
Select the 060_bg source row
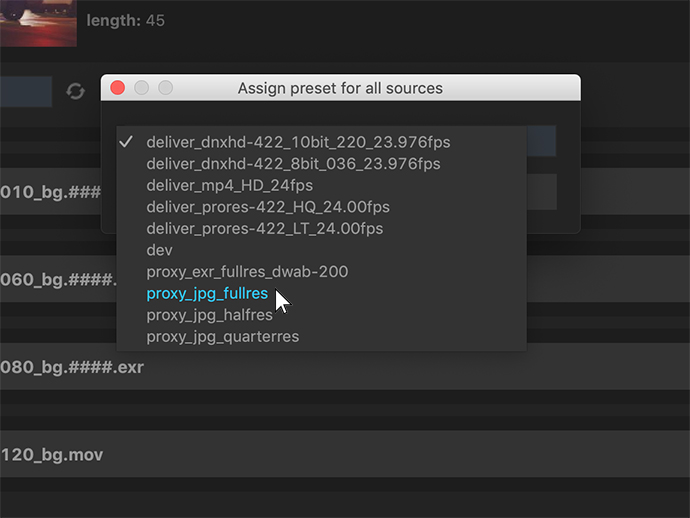point(55,279)
